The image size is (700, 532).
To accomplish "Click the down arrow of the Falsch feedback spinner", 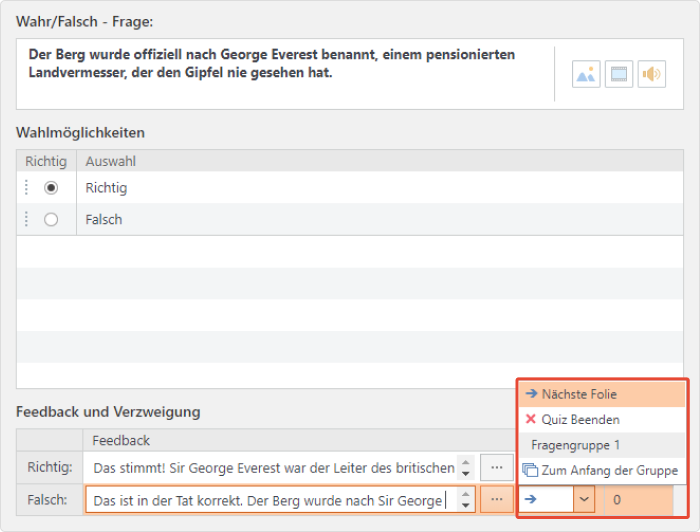I will point(466,505).
